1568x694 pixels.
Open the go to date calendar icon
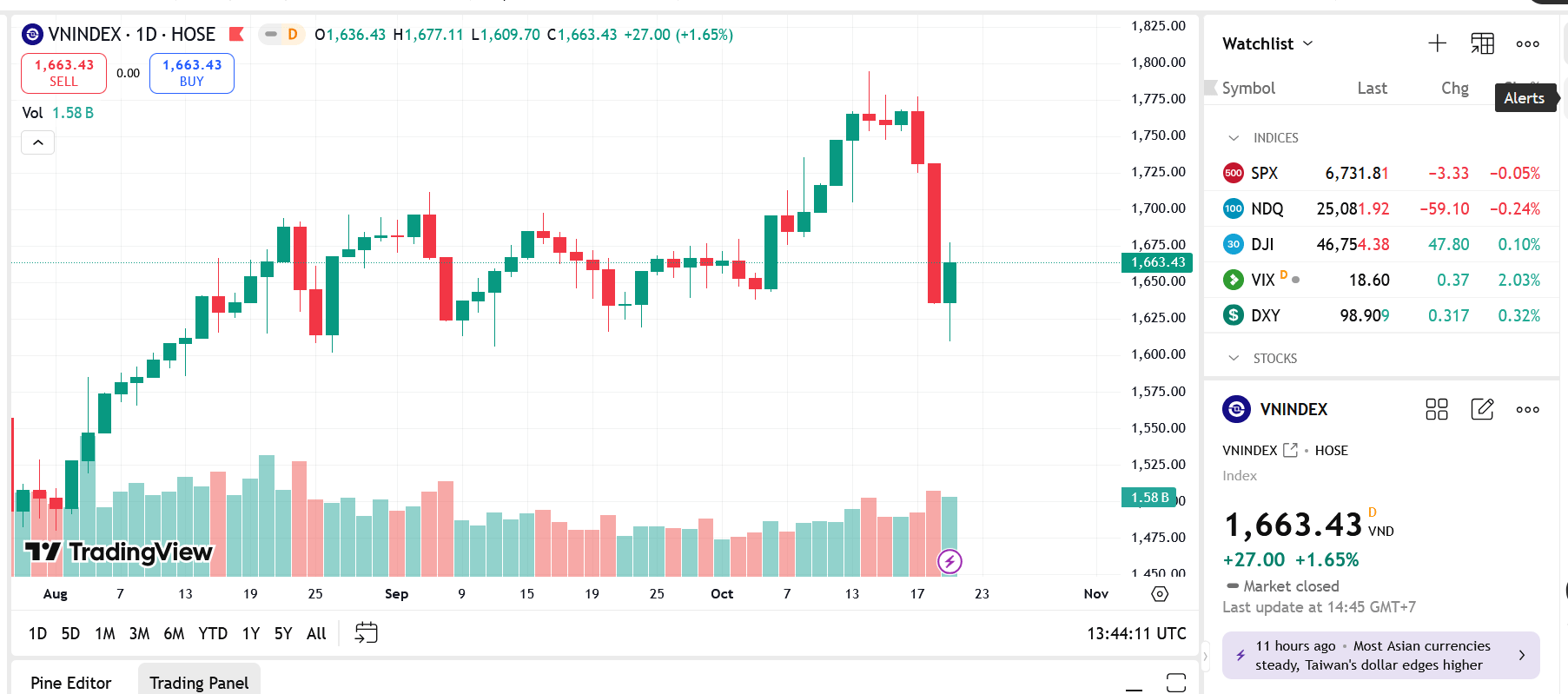[x=366, y=633]
